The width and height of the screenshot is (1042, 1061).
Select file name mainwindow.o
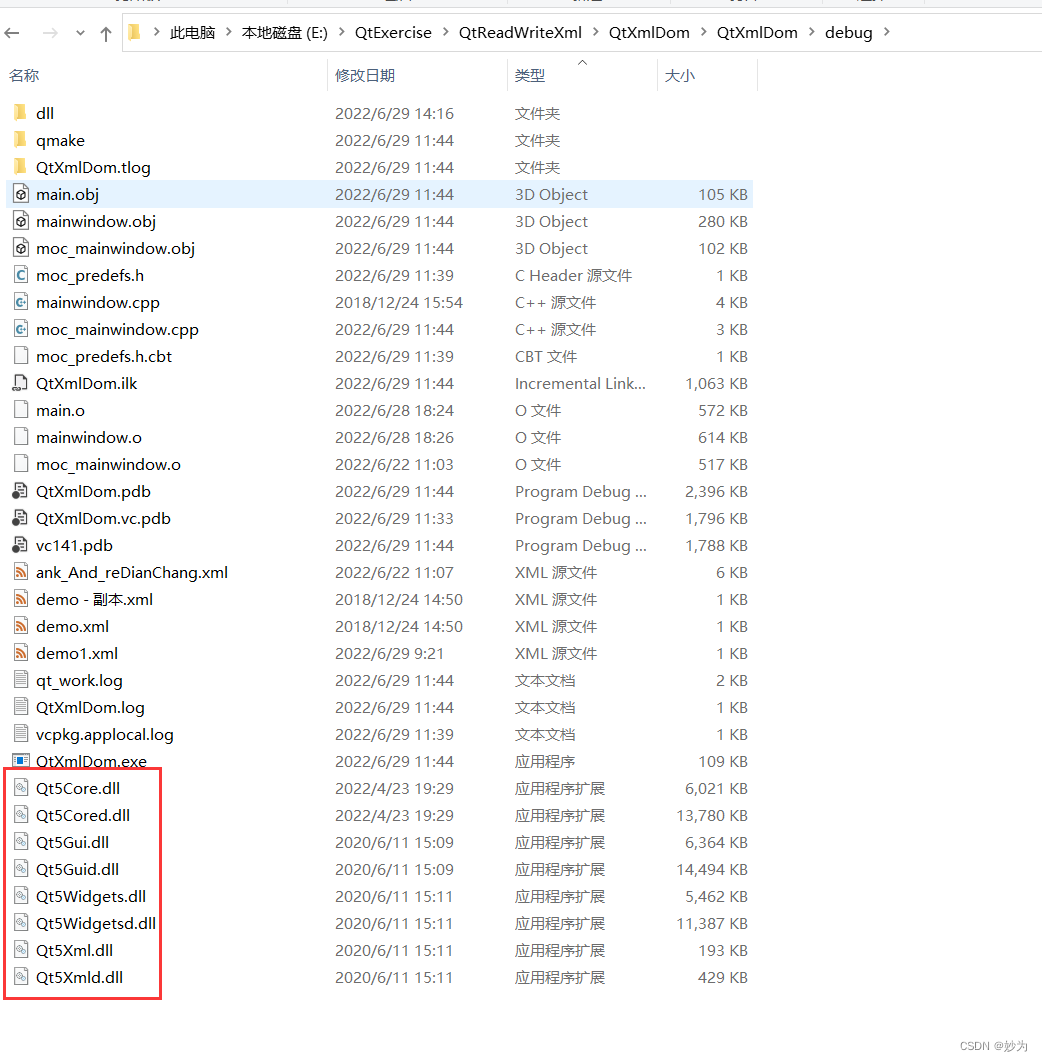coord(89,438)
